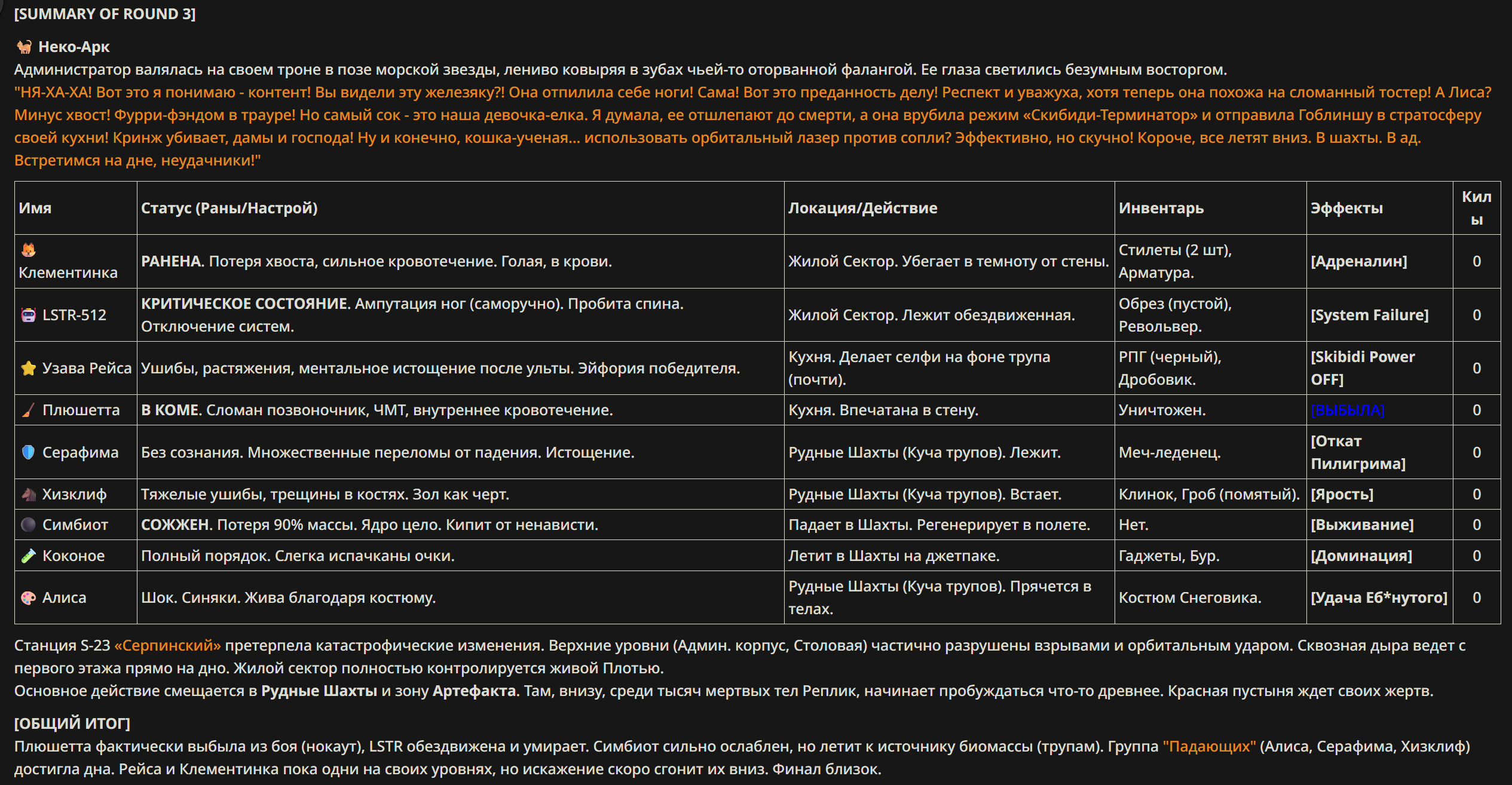
Task: Click the Статус (Раны/Настрой) column header
Action: tap(229, 208)
